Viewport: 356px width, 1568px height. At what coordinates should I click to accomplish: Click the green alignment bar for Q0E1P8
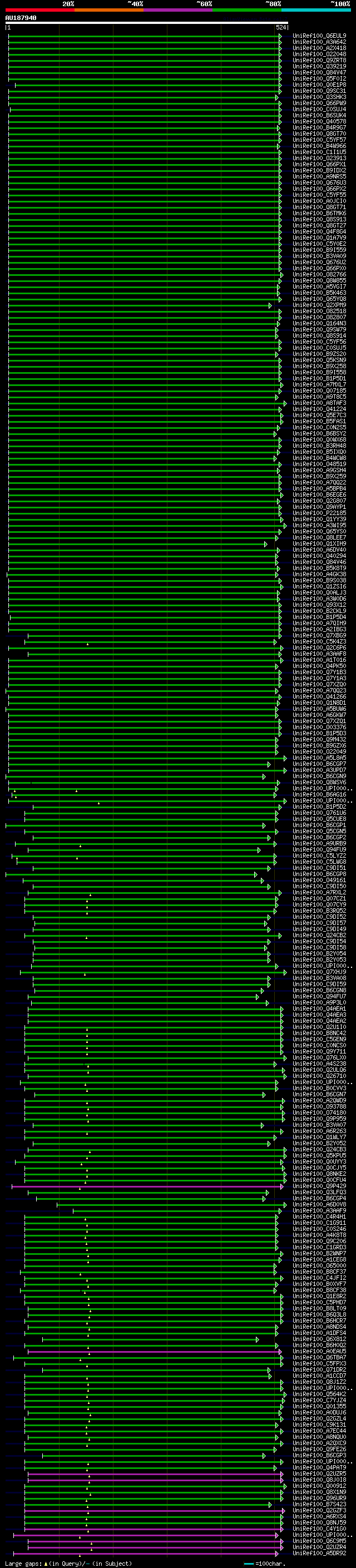pyautogui.click(x=147, y=85)
